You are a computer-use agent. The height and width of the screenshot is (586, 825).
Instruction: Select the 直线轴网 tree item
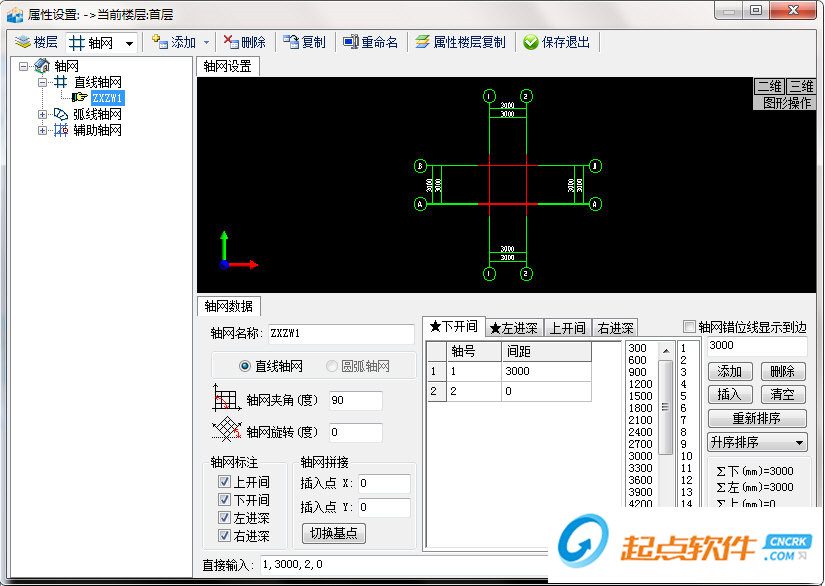tap(97, 82)
